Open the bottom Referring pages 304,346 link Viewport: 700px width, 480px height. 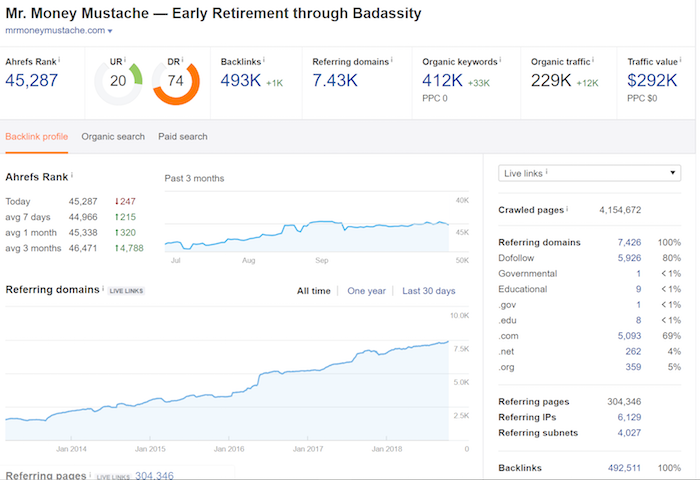pyautogui.click(x=154, y=476)
